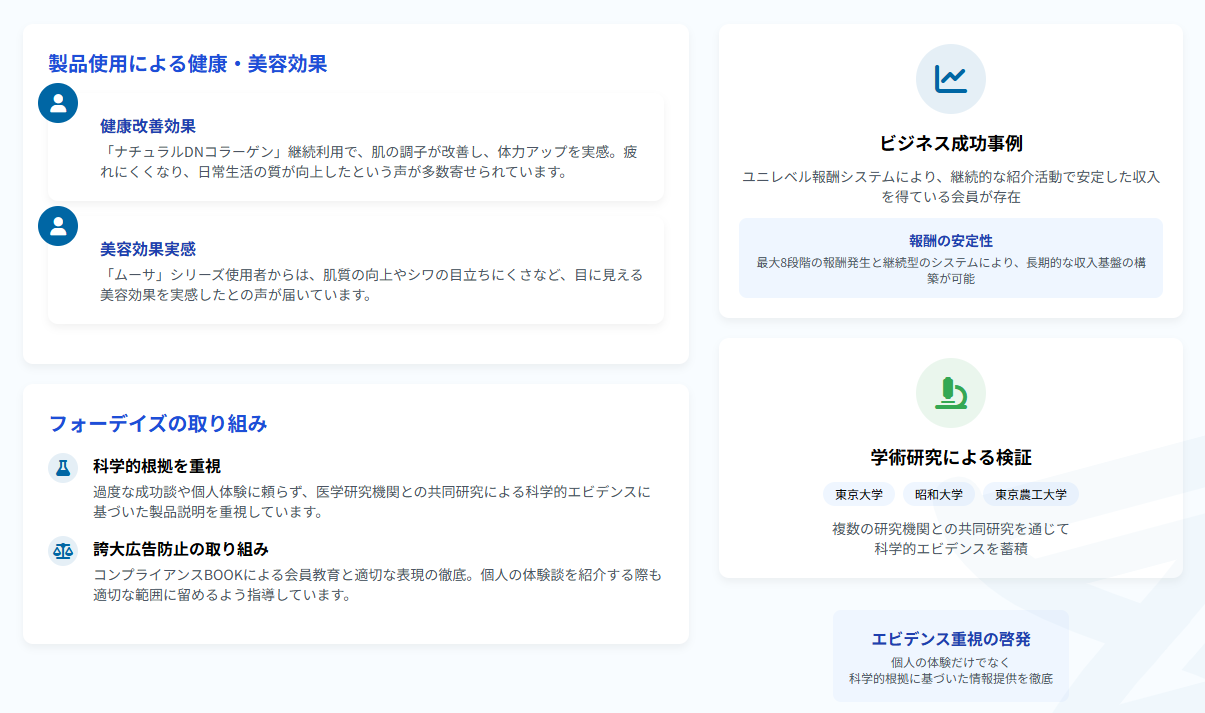
Task: Click the 健康改善効果 title
Action: [148, 126]
